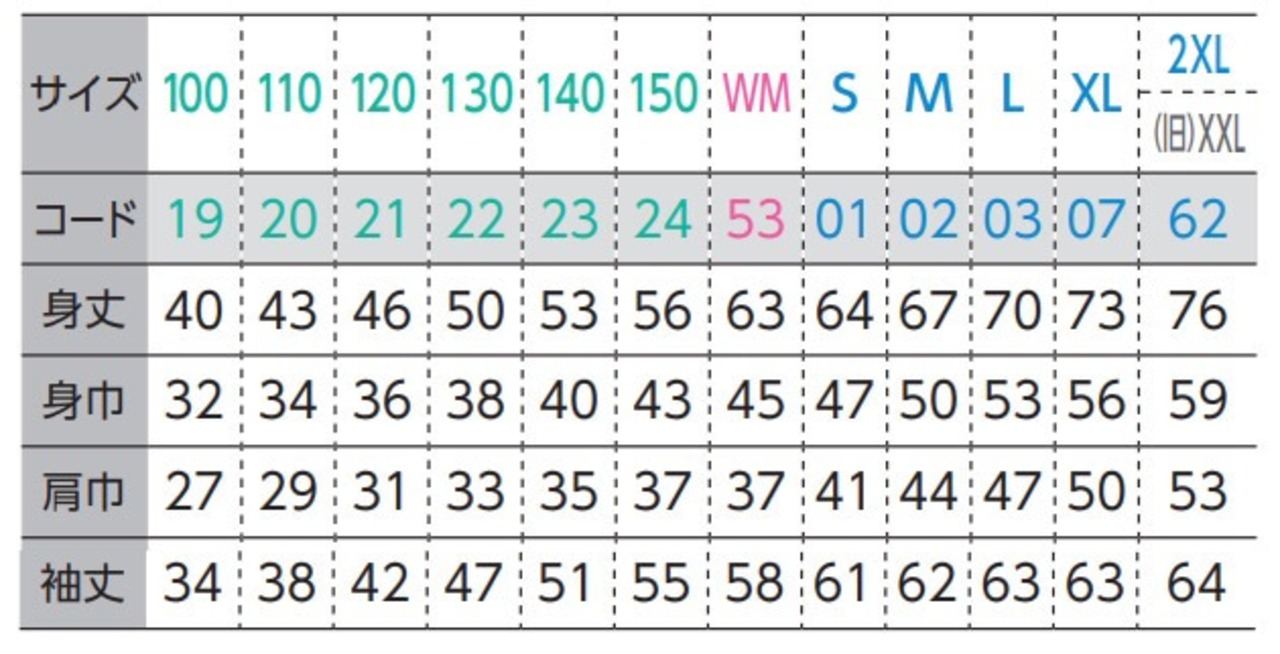
Task: Click the pink code 53 cell
Action: tap(756, 219)
